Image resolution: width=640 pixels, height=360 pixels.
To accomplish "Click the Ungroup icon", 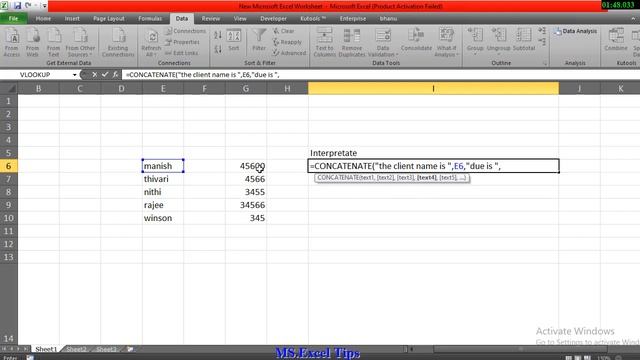I will pyautogui.click(x=498, y=41).
